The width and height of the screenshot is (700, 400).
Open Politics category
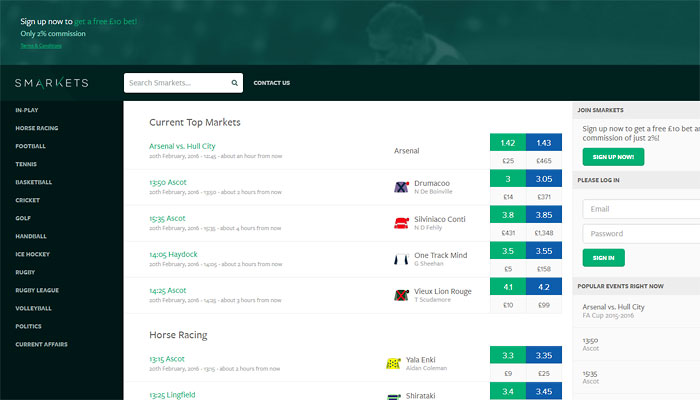[28, 326]
